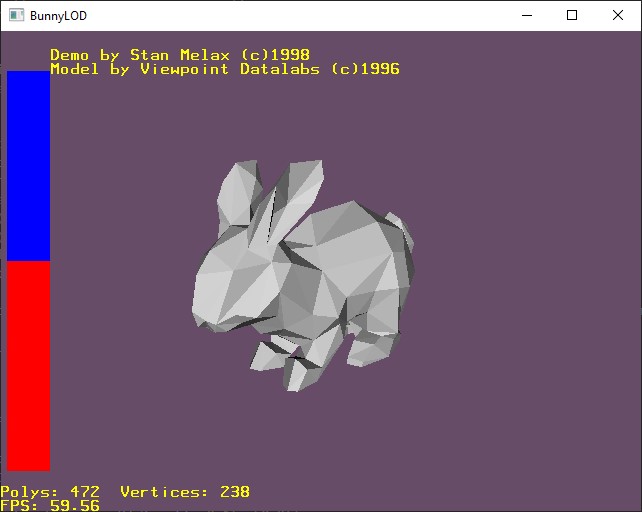
Task: Maximize the BunnyLOD window
Action: 572,16
